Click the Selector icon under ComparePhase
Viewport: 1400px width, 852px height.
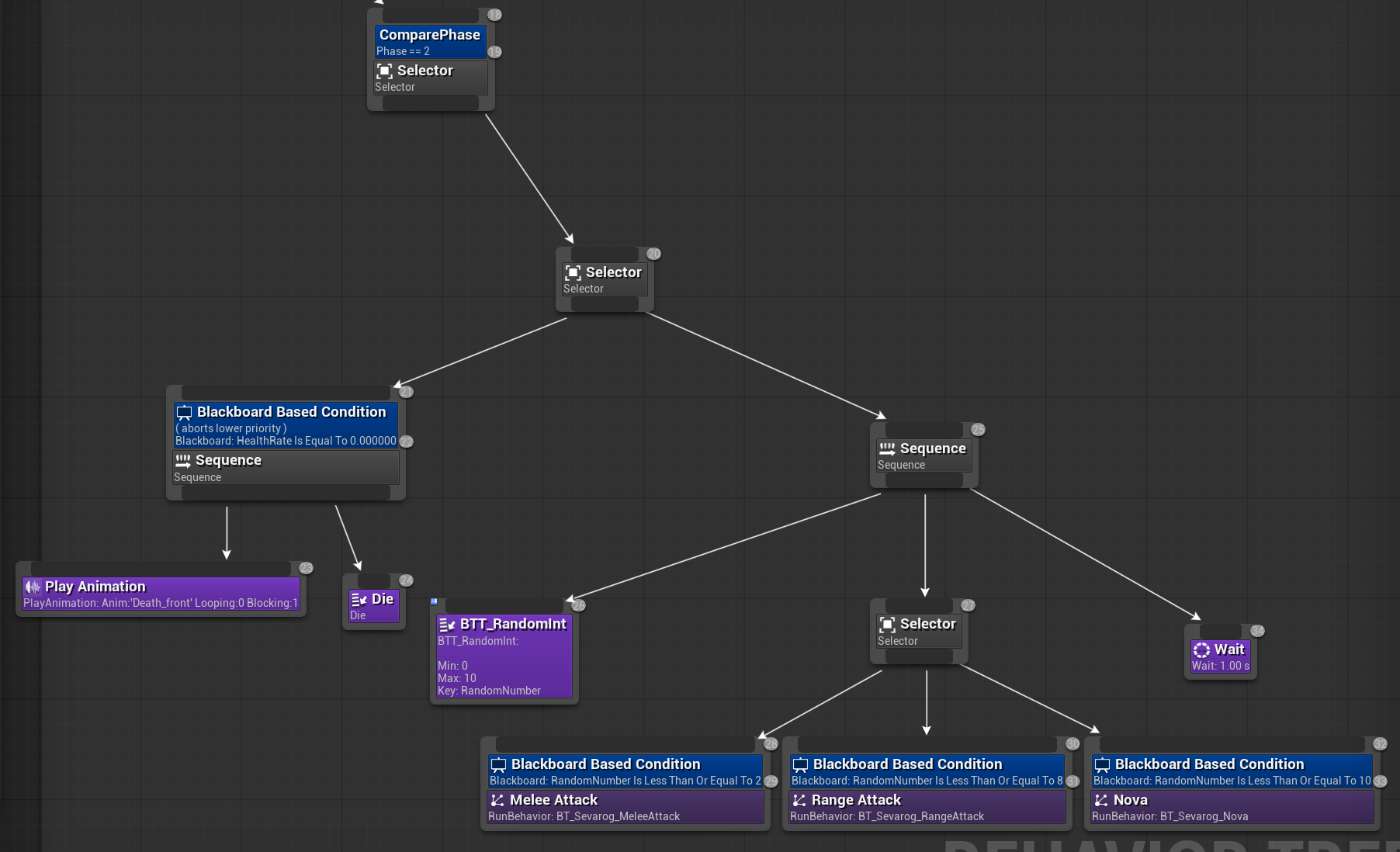tap(384, 71)
